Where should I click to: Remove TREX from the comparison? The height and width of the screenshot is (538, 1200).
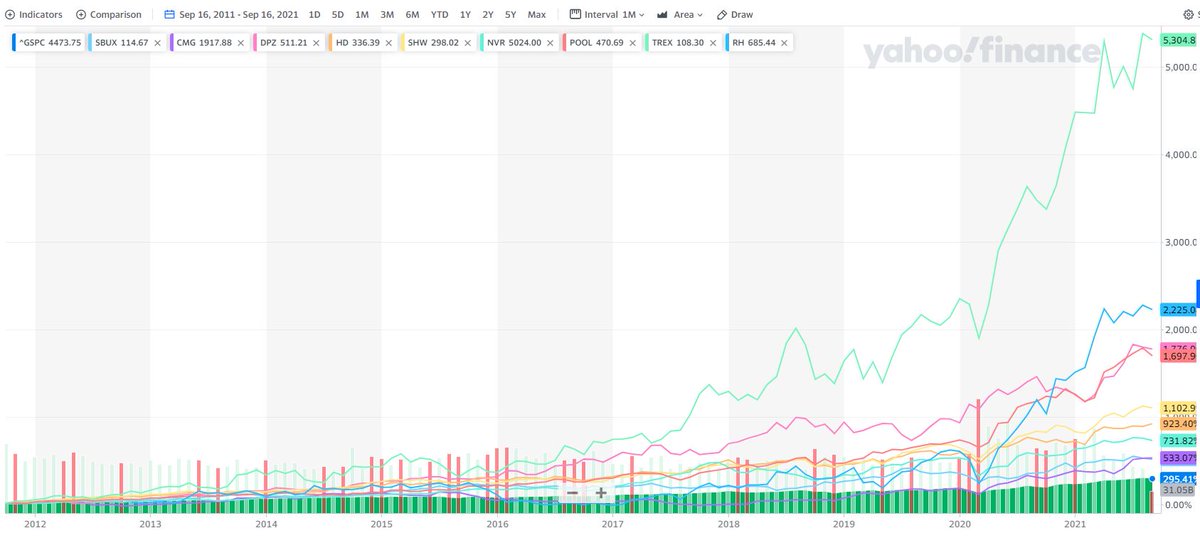point(712,43)
